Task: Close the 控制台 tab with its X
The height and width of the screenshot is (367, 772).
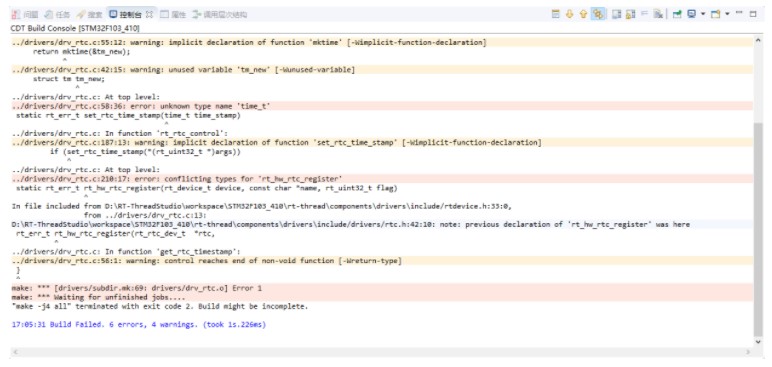Action: (x=150, y=14)
